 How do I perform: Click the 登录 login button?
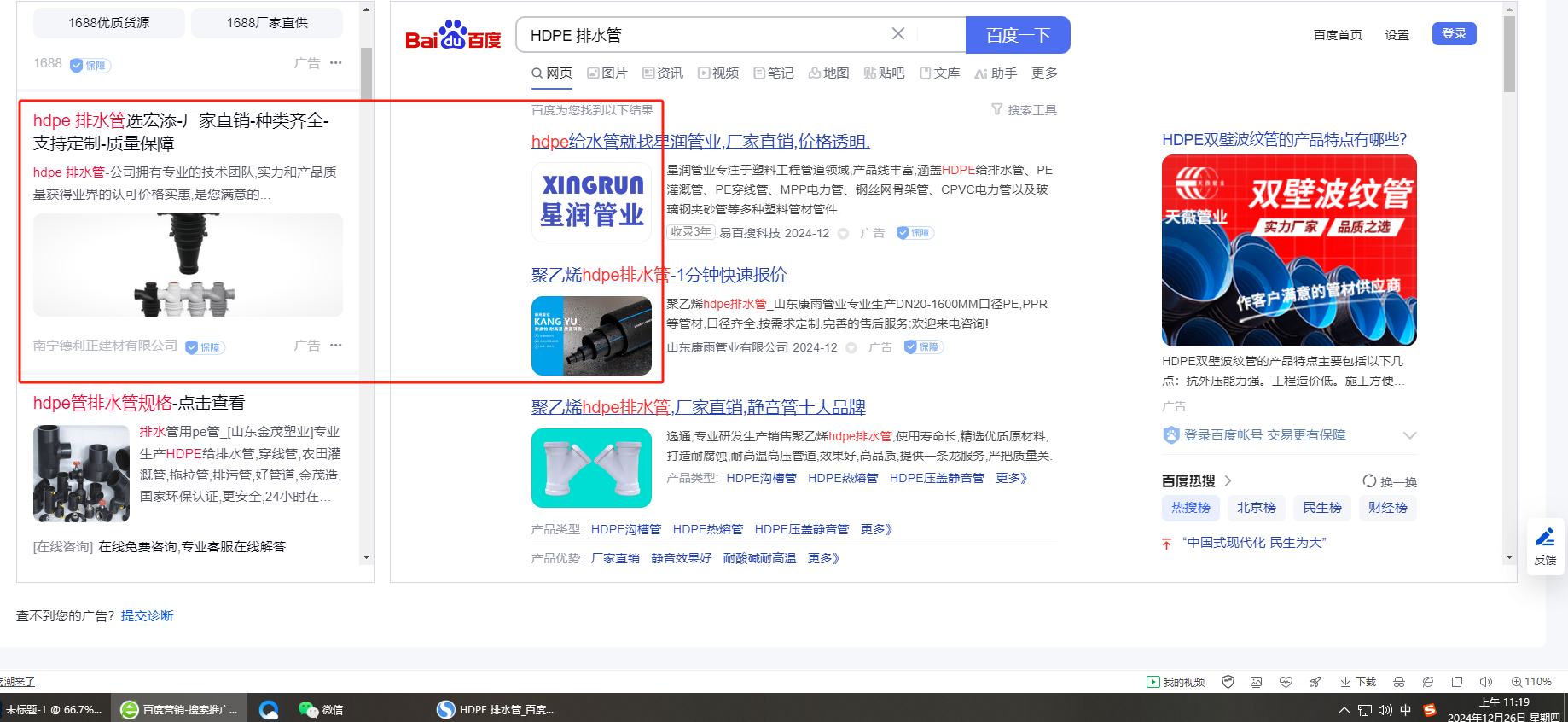click(x=1454, y=33)
